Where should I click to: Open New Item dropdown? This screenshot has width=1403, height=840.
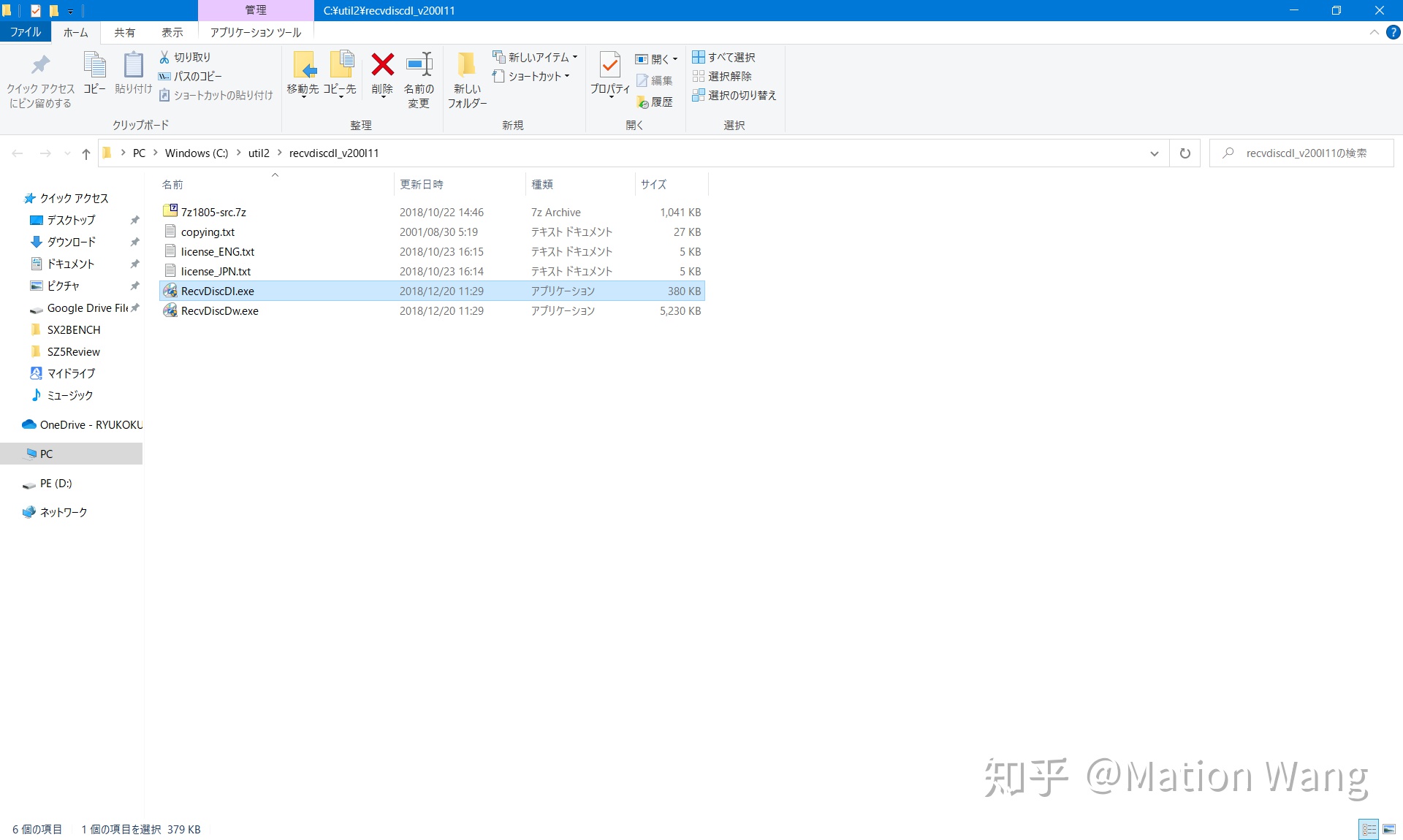click(x=535, y=57)
